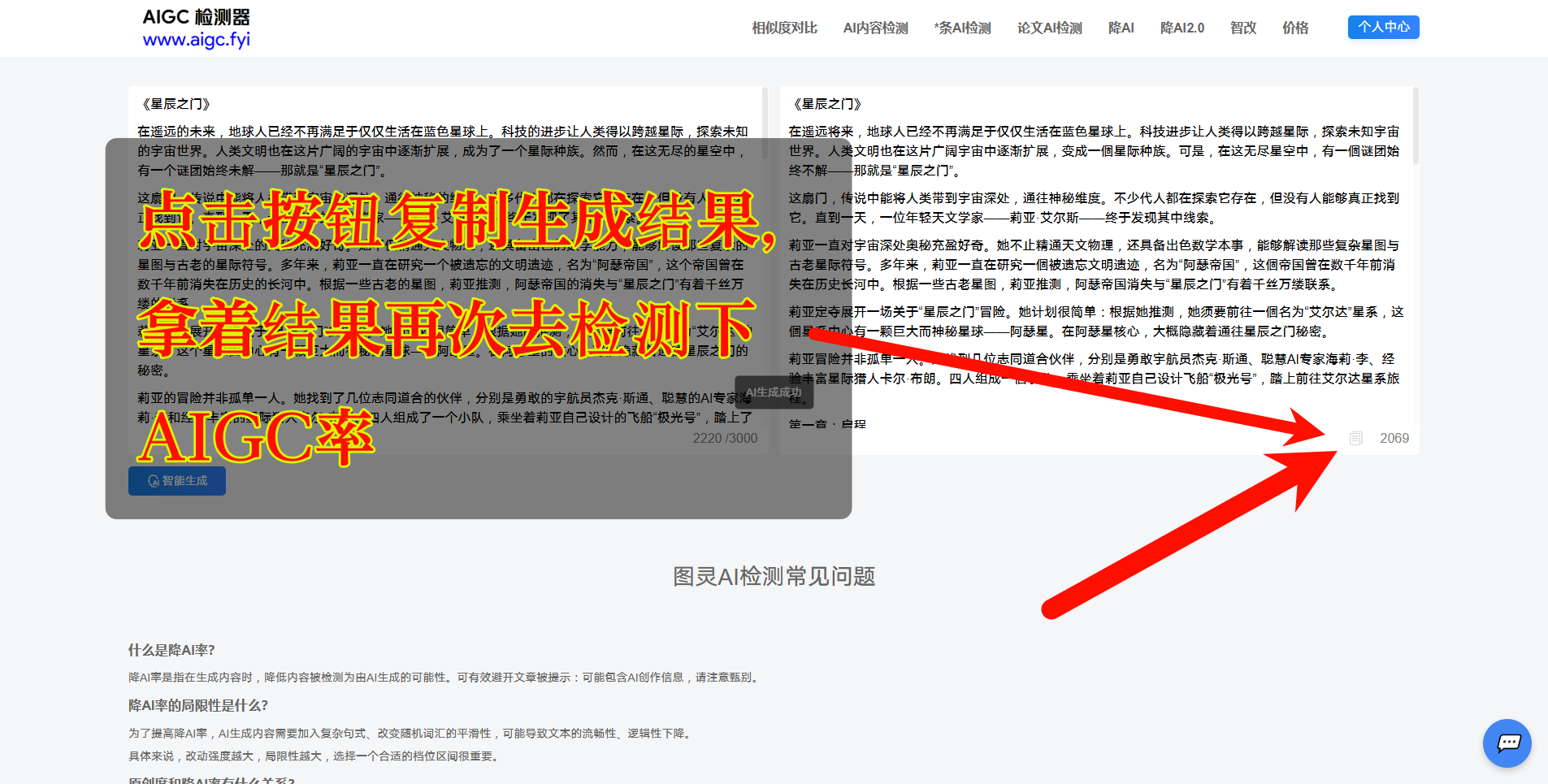1548x784 pixels.
Task: Open the 智改 nav item
Action: pos(1242,27)
